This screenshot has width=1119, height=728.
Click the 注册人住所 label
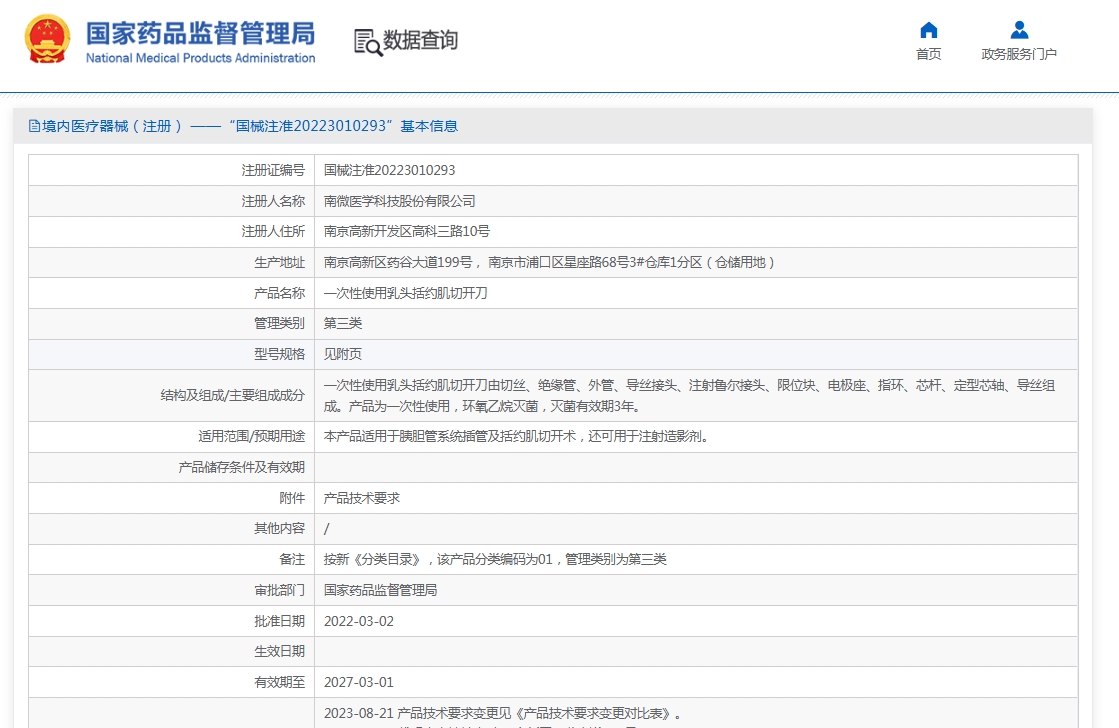click(x=273, y=231)
